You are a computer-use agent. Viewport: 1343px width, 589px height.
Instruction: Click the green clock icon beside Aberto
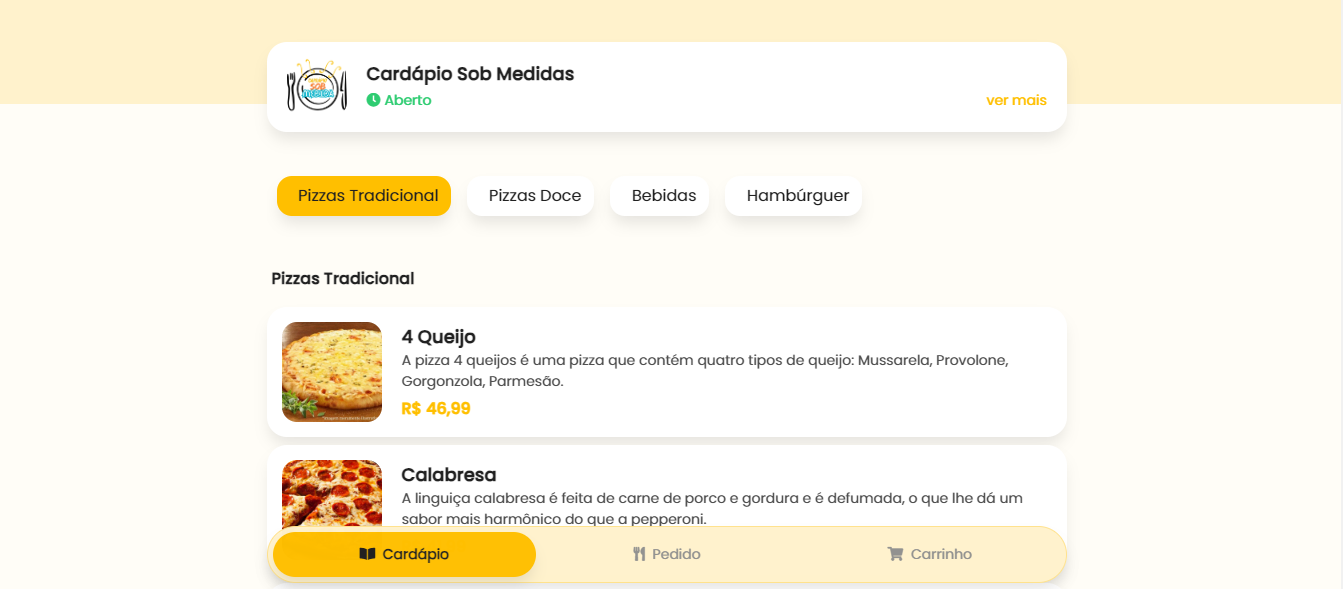[x=373, y=100]
